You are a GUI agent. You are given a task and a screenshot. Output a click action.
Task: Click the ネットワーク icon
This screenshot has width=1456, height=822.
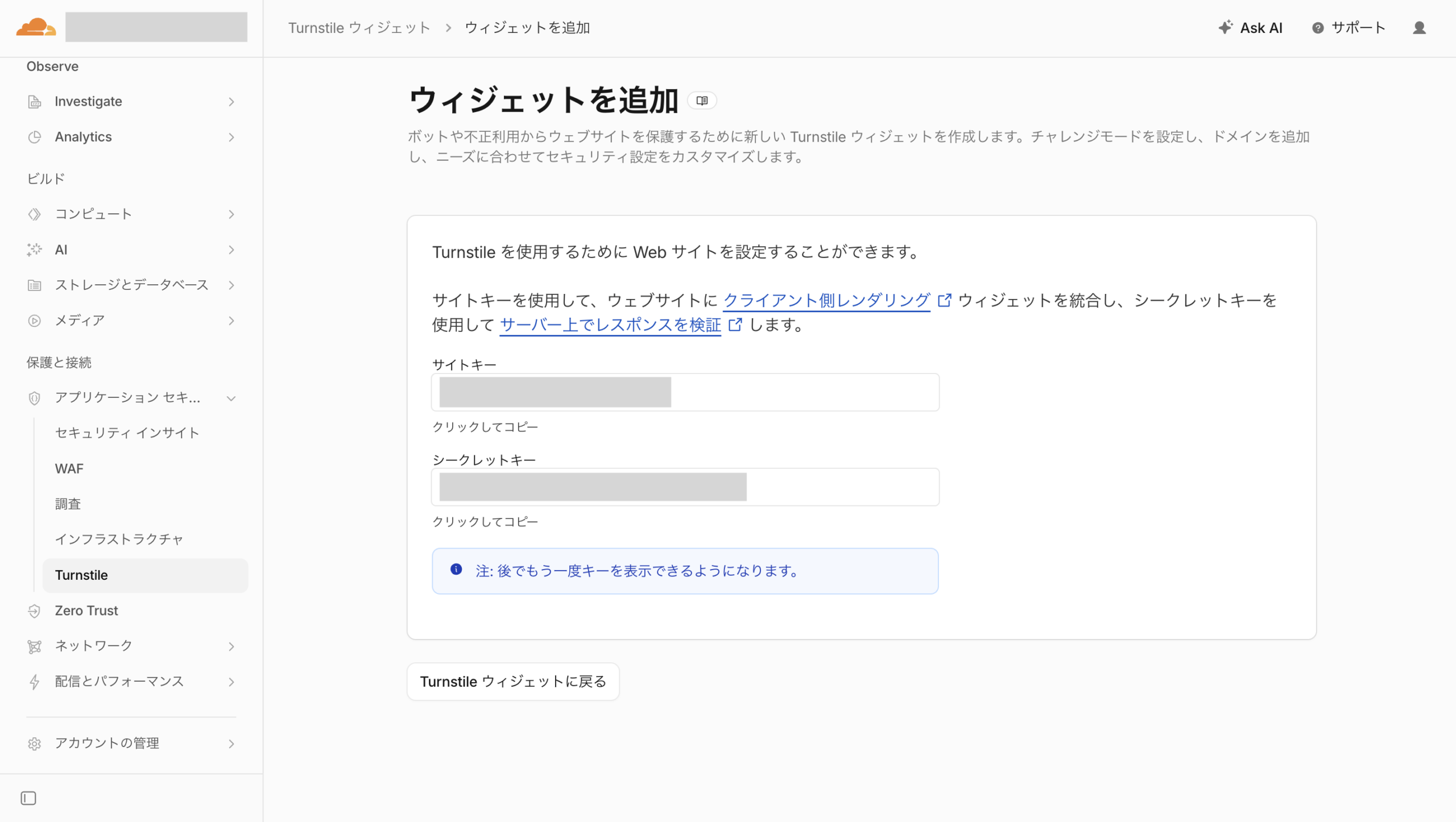35,646
